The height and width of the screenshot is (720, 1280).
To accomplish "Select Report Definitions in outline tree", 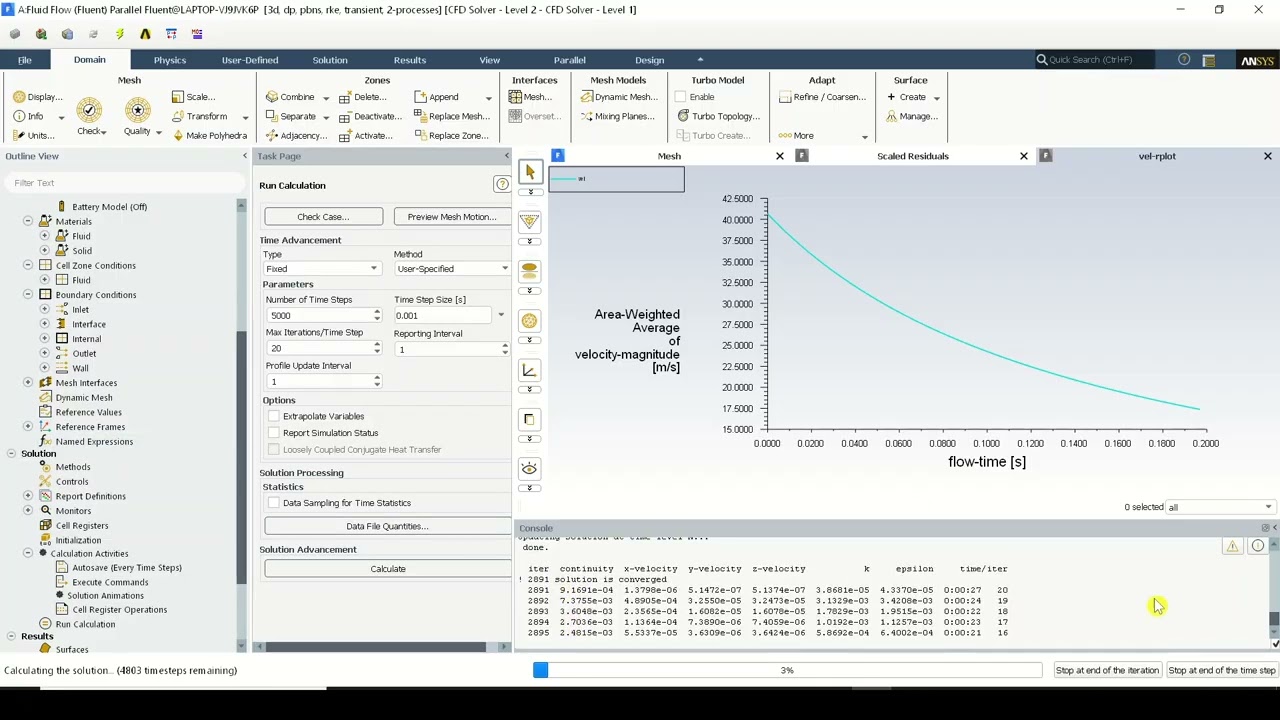I will click(x=90, y=496).
